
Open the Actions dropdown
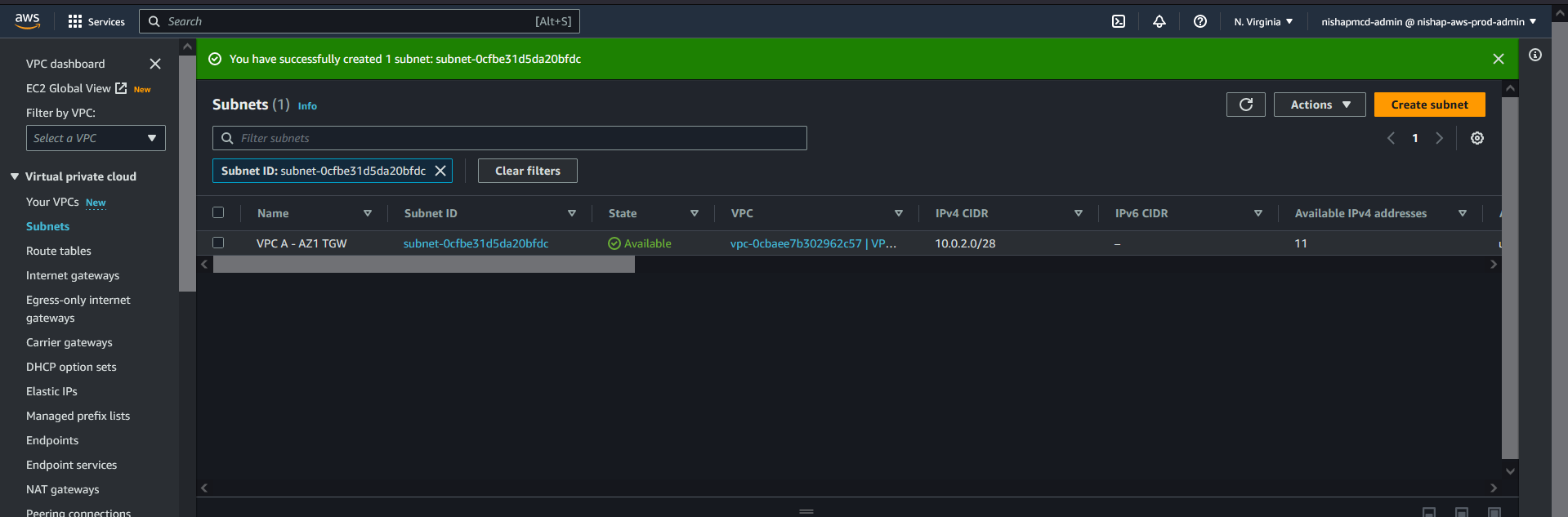point(1319,105)
